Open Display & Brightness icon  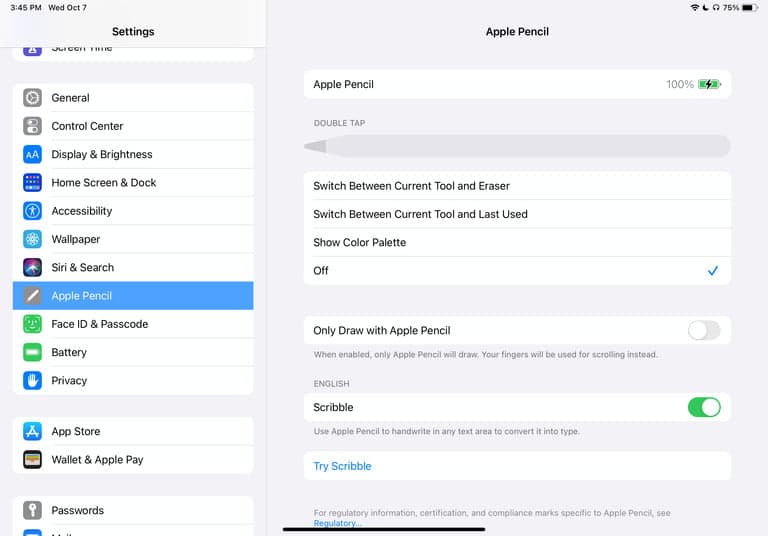coord(32,154)
